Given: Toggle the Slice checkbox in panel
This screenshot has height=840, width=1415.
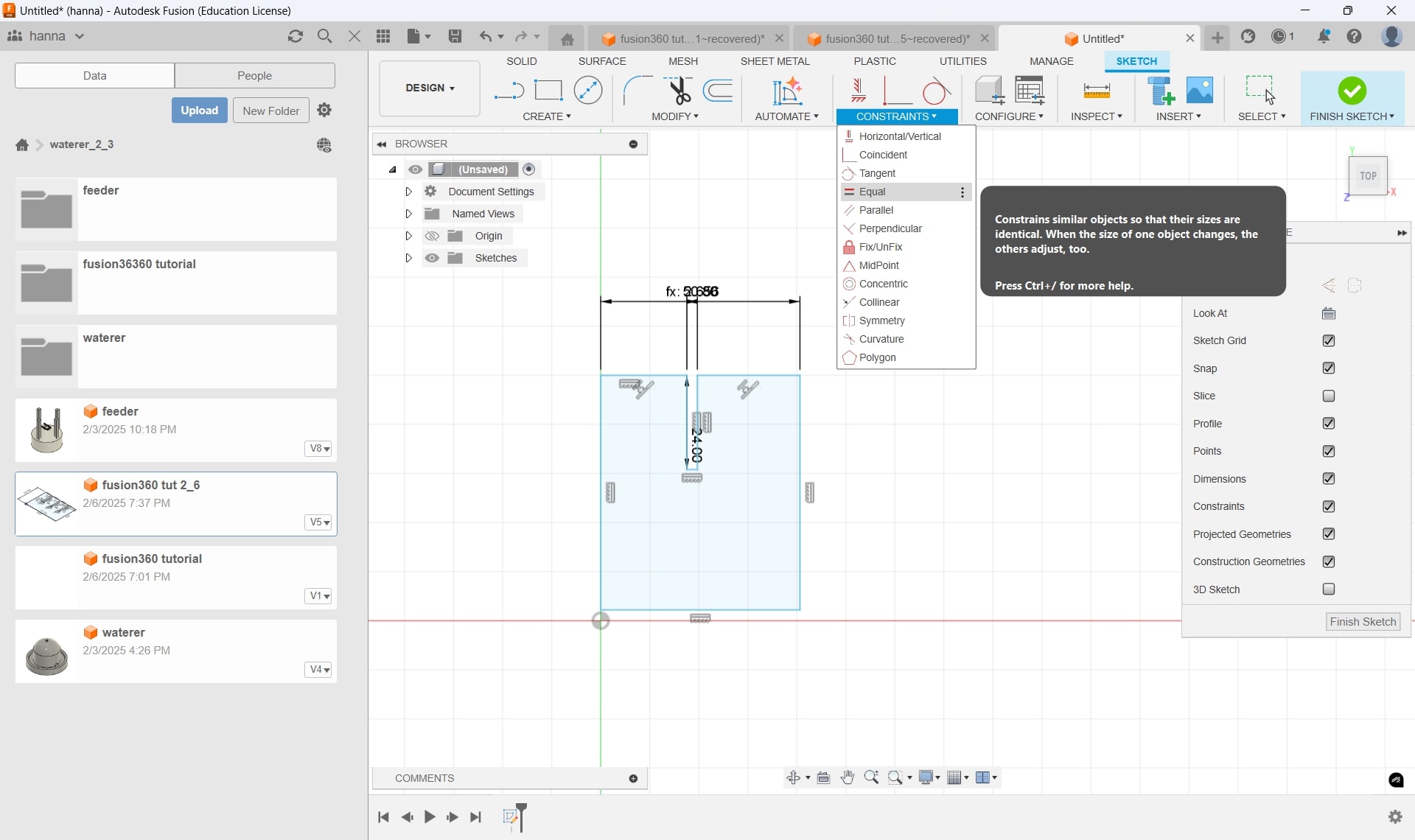Looking at the screenshot, I should click(x=1329, y=395).
